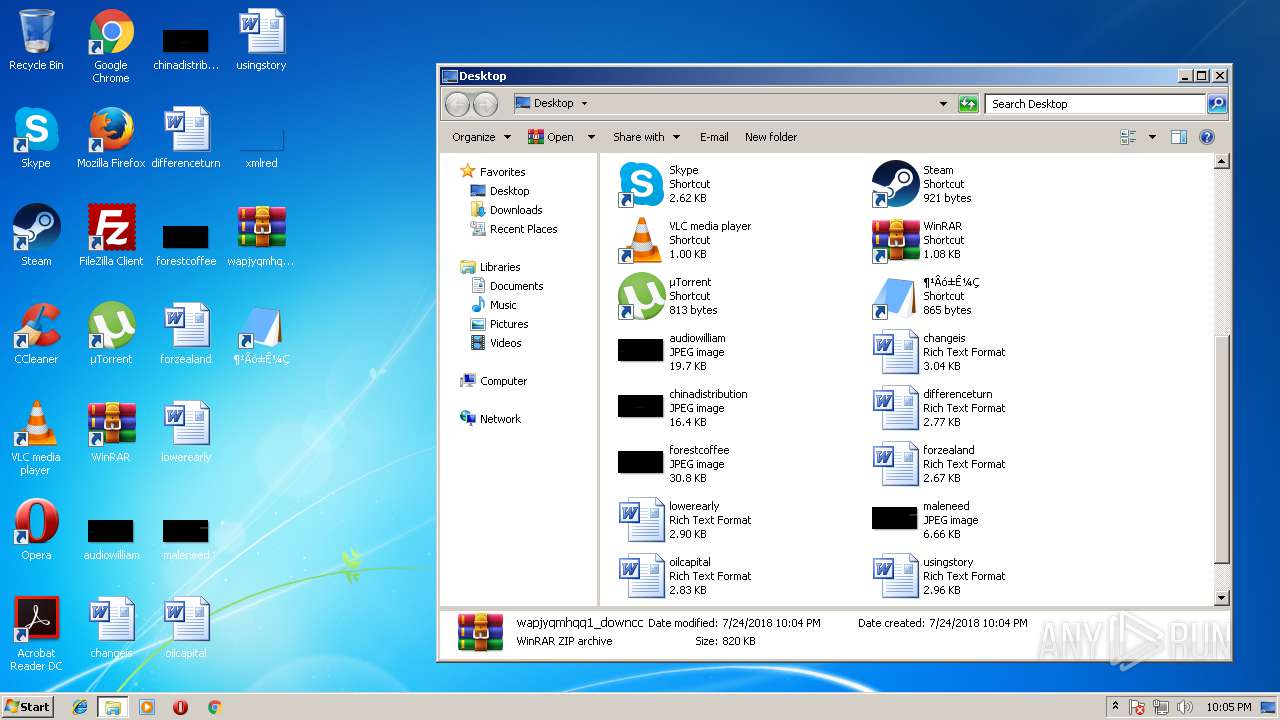Screen dimensions: 1280x720
Task: Select the wapjyqmhq archive on the desktop
Action: pyautogui.click(x=261, y=236)
